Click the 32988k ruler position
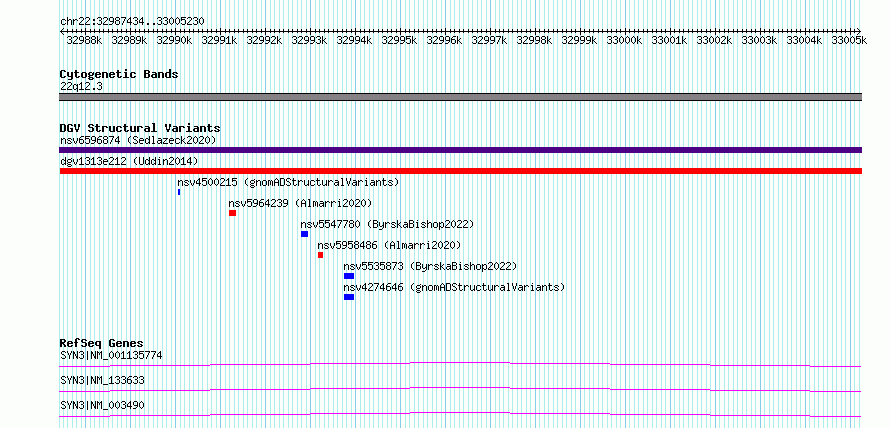This screenshot has width=890, height=428. click(84, 40)
